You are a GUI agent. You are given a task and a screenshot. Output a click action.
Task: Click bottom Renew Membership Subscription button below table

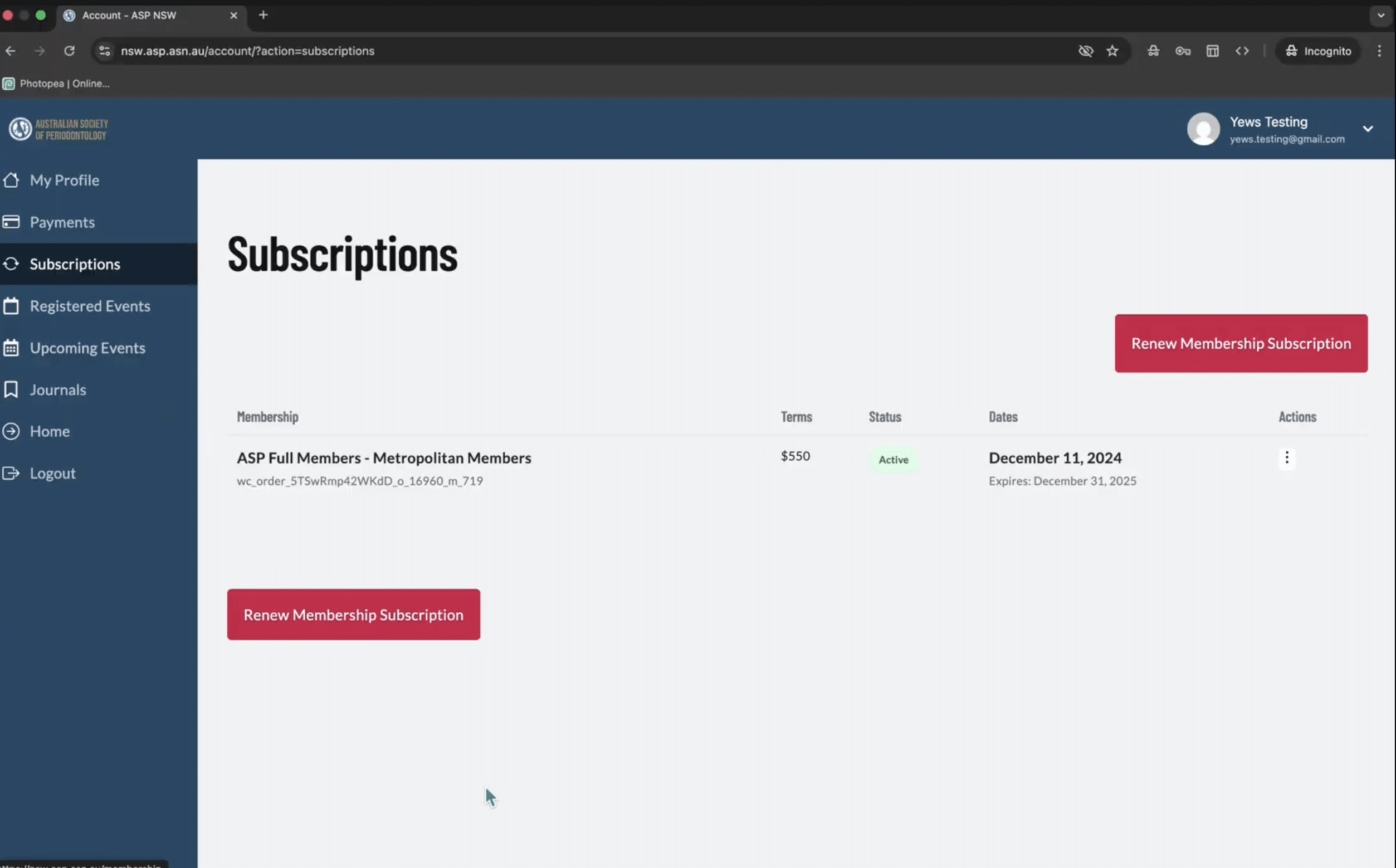[x=354, y=615]
